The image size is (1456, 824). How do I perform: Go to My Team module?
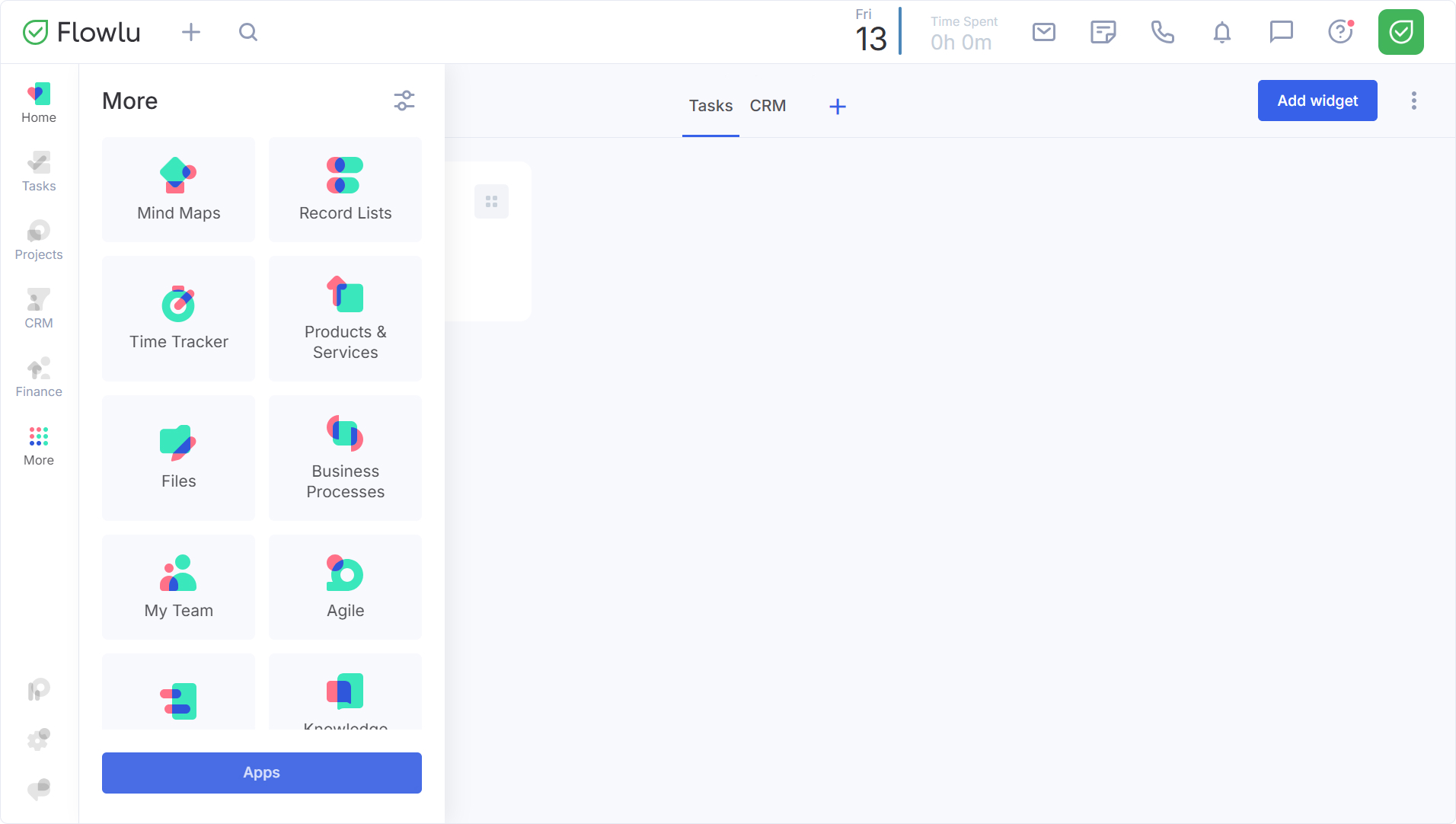click(x=178, y=587)
